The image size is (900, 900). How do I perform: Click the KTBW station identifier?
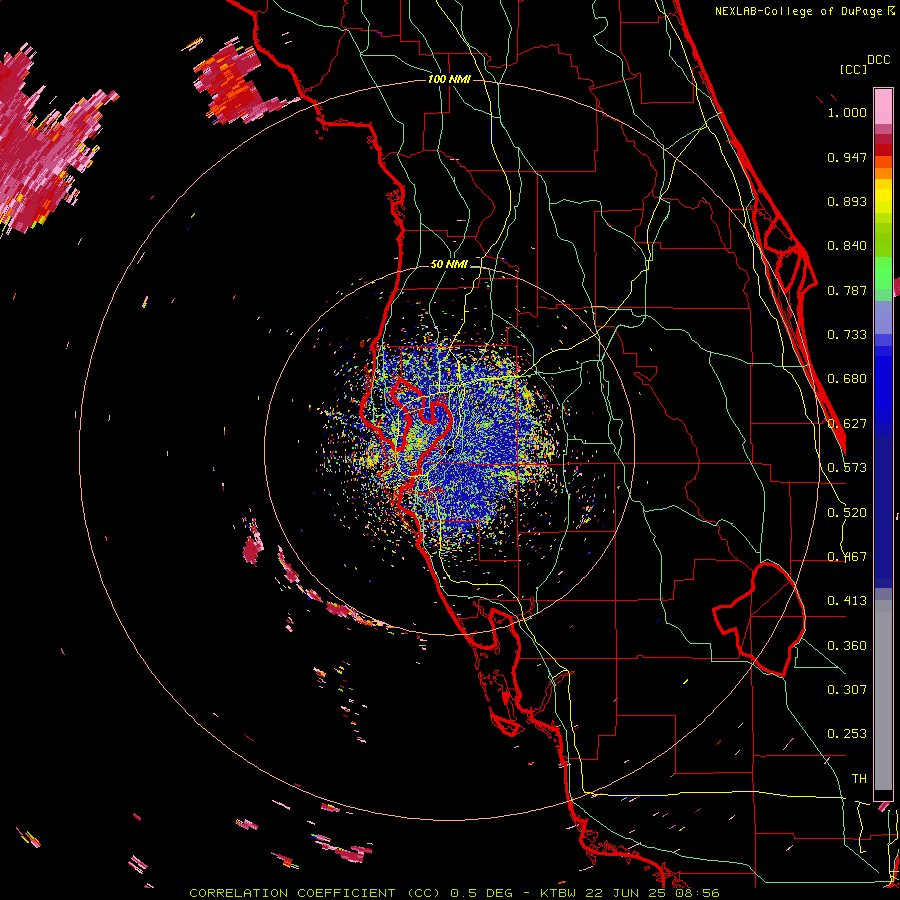click(x=559, y=893)
